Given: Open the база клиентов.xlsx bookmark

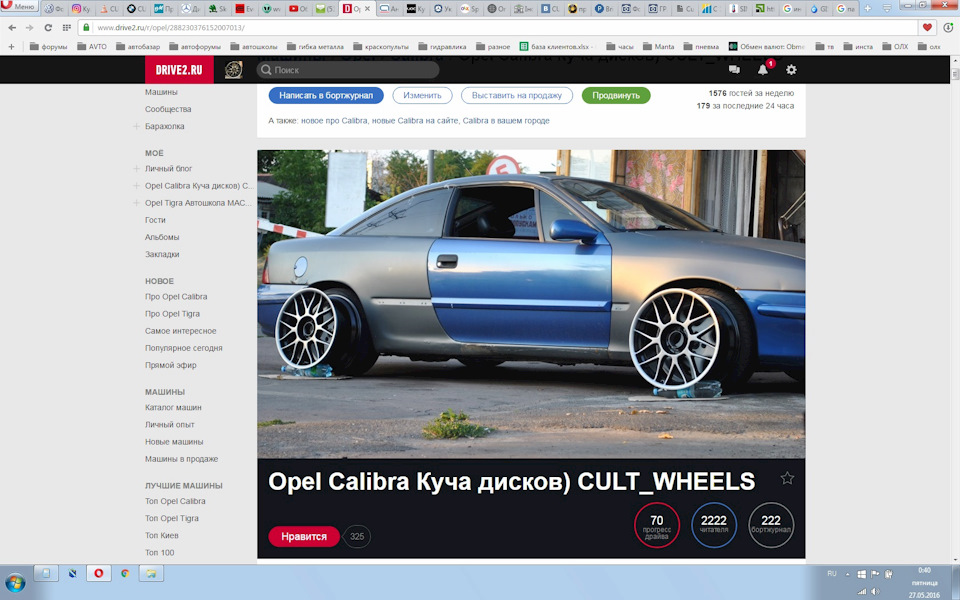Looking at the screenshot, I should point(555,47).
